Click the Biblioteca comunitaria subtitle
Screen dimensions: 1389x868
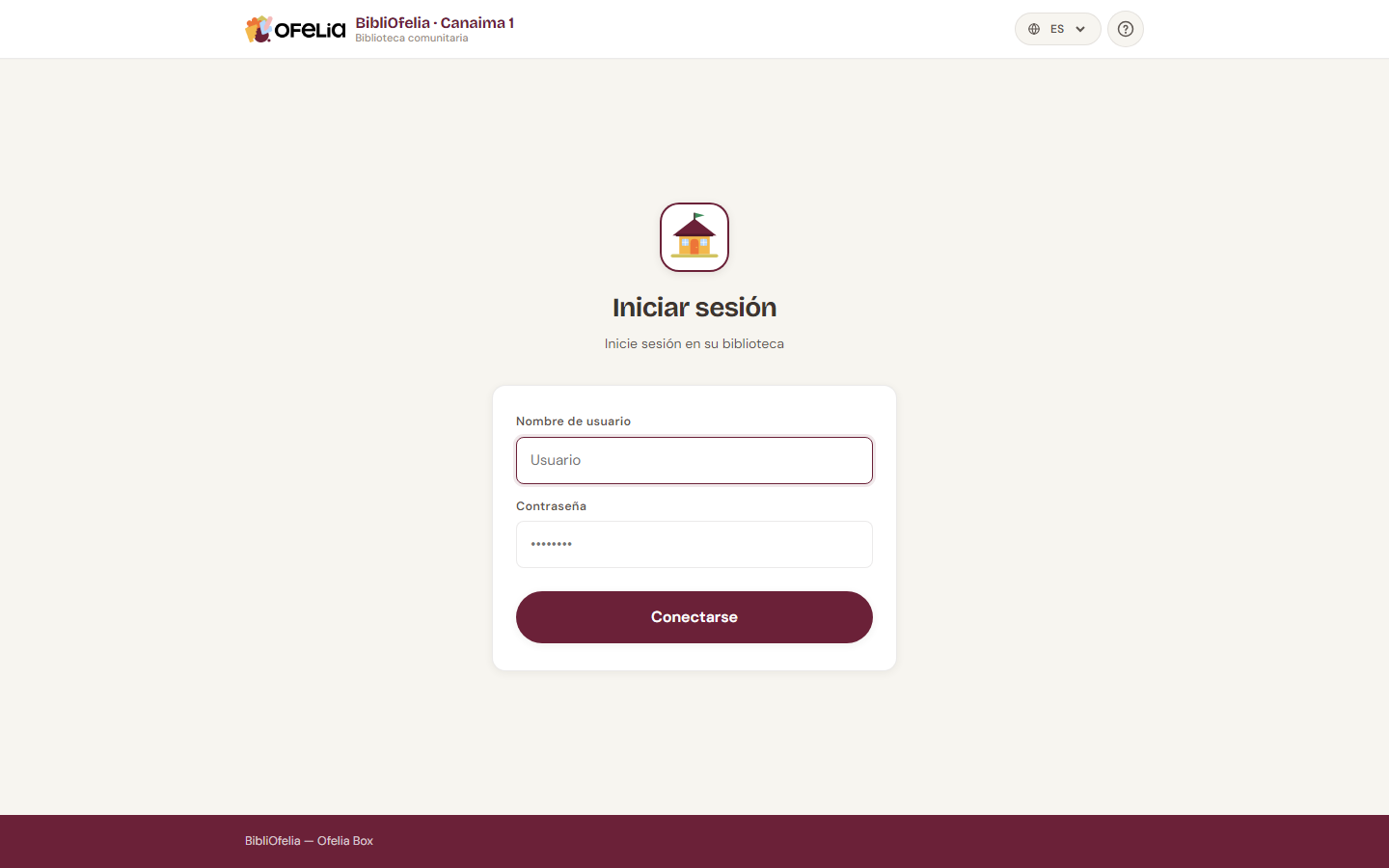click(412, 39)
